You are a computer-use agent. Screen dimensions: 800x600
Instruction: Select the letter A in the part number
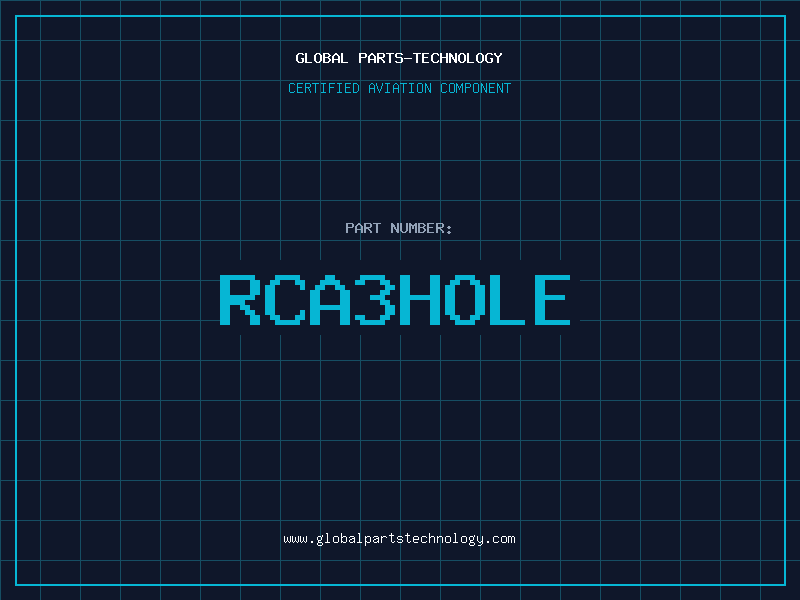click(330, 300)
